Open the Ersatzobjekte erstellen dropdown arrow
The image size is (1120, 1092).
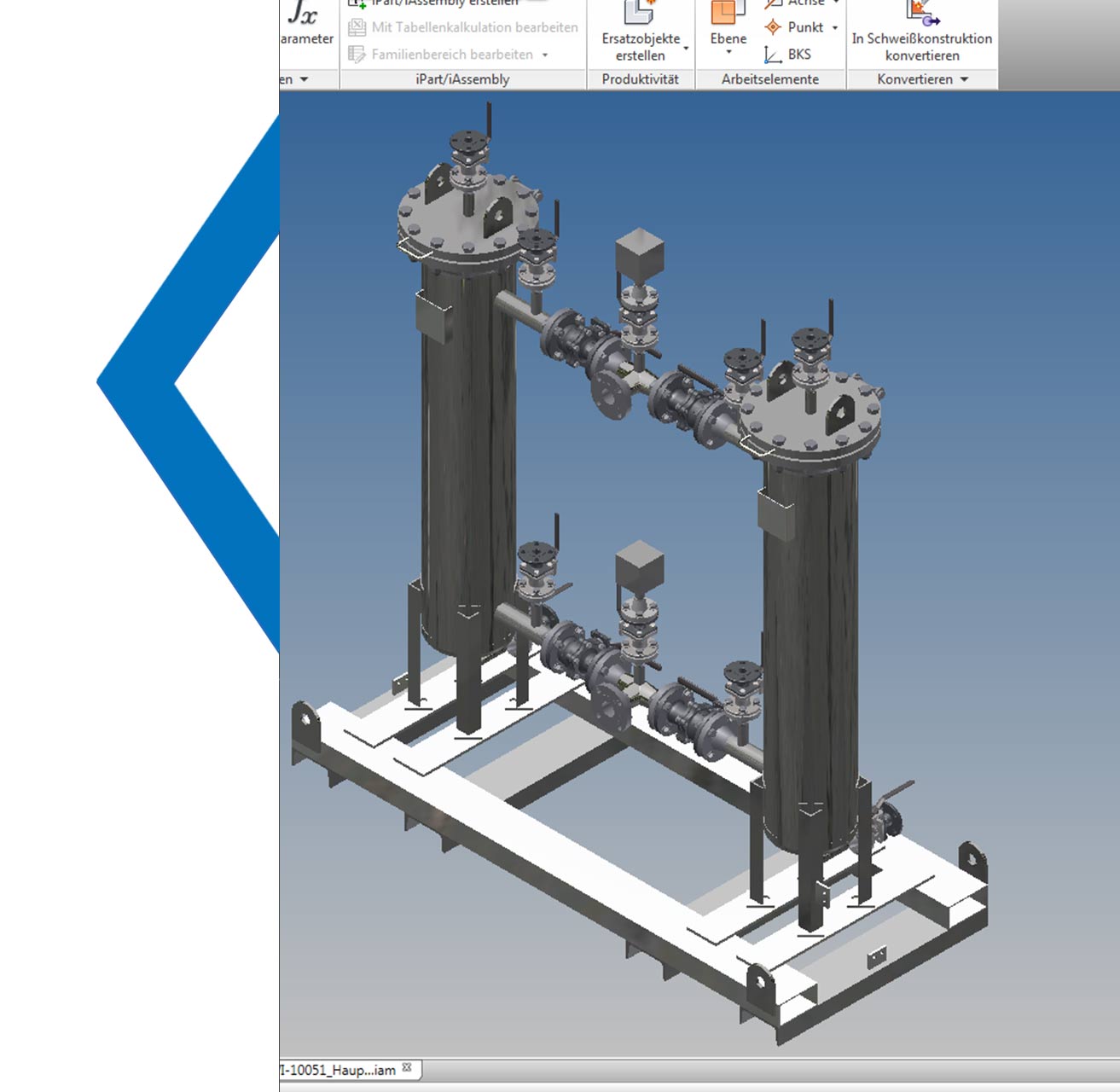point(686,49)
